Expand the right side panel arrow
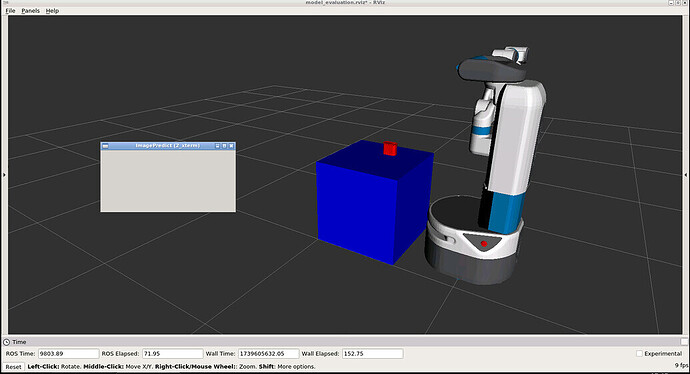 [x=686, y=175]
